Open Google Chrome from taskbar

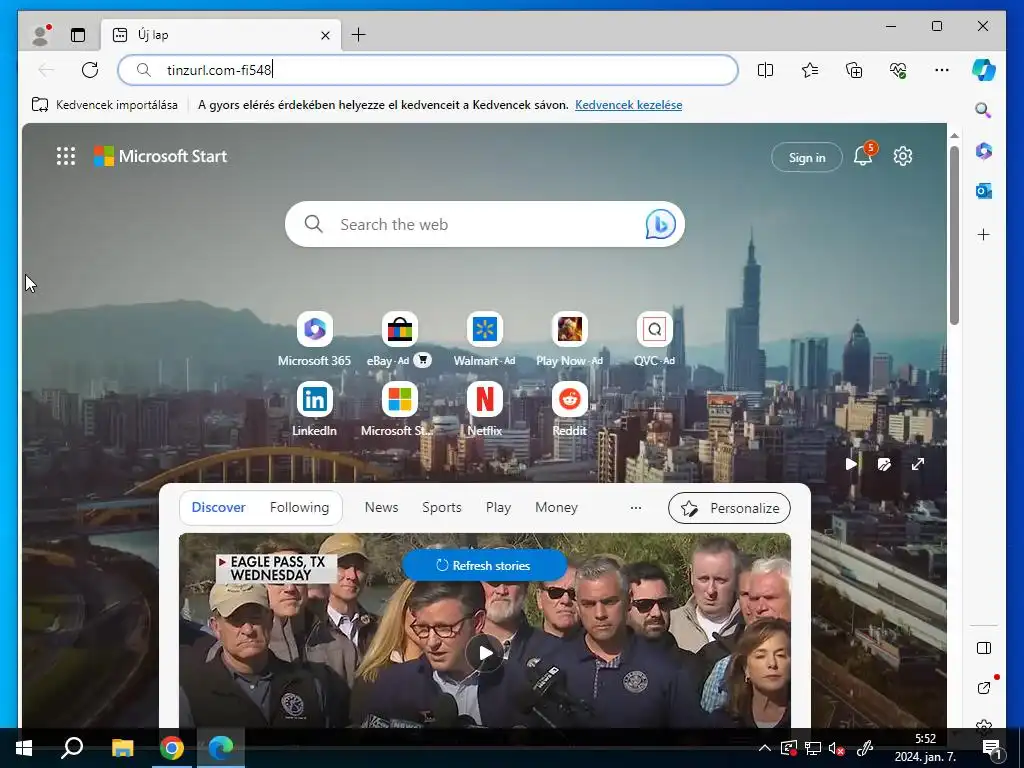coord(172,748)
